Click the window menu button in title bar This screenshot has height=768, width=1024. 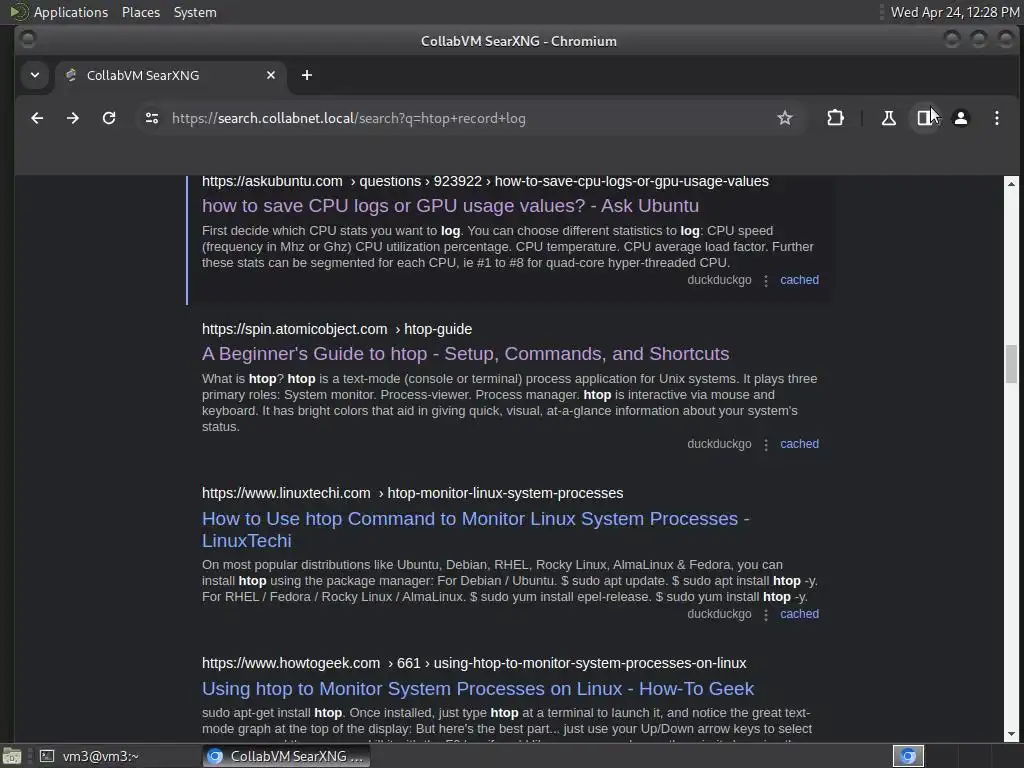pos(27,40)
